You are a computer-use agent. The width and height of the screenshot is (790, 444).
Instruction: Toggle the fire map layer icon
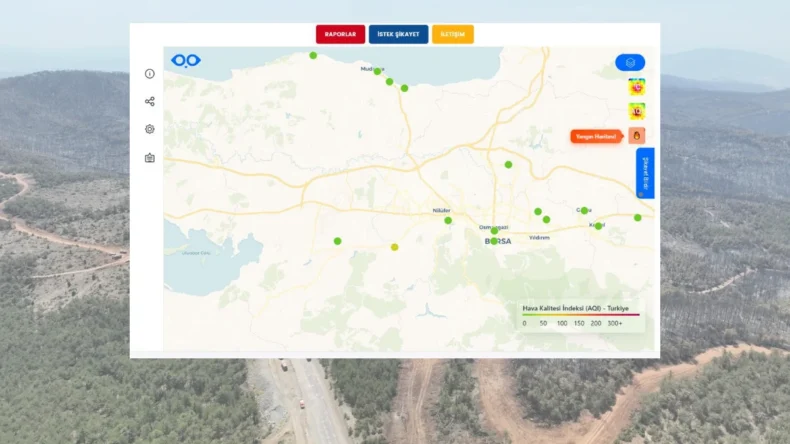point(636,136)
